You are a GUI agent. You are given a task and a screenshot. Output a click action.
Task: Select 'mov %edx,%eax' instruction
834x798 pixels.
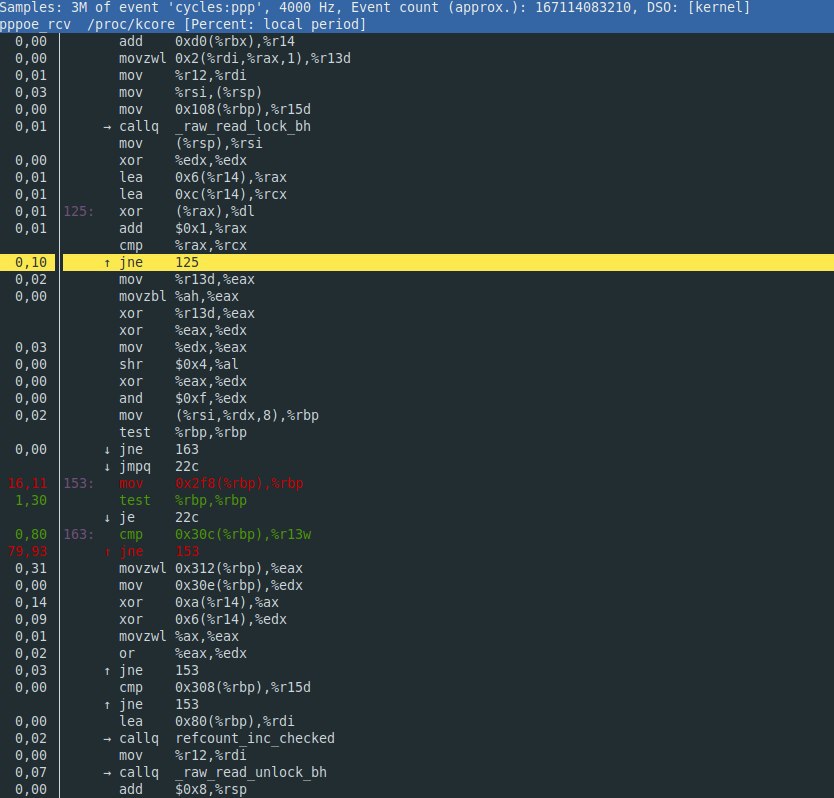click(x=182, y=347)
